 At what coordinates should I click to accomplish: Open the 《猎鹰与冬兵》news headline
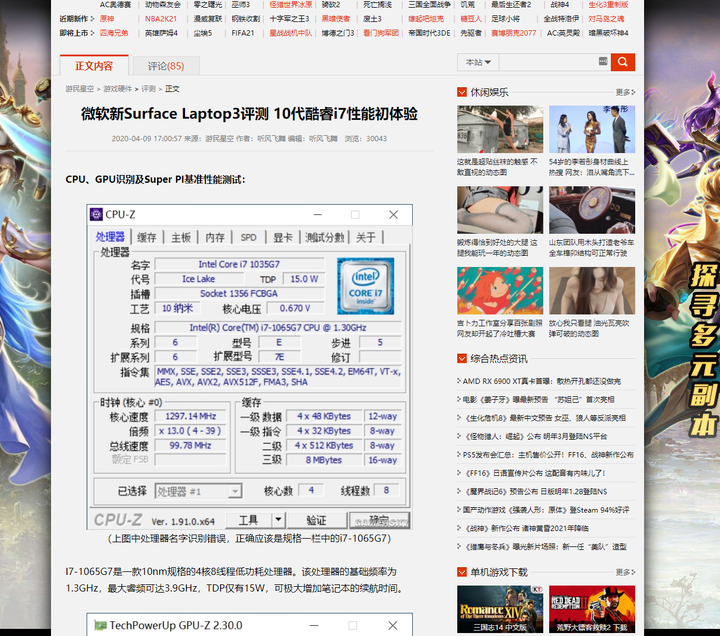pyautogui.click(x=545, y=546)
